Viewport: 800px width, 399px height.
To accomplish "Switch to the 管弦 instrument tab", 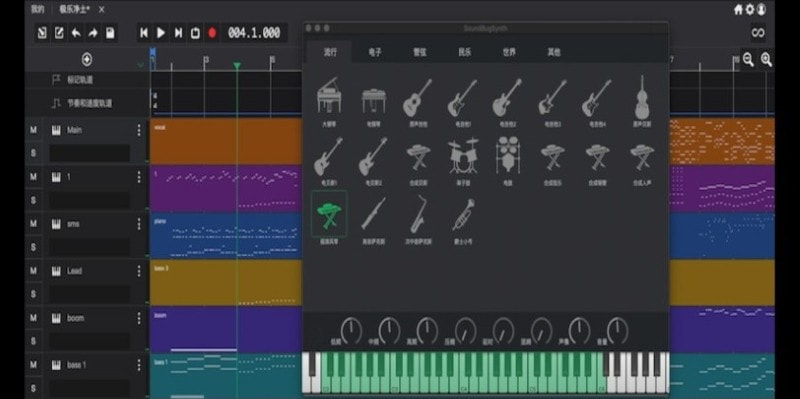I will click(419, 52).
